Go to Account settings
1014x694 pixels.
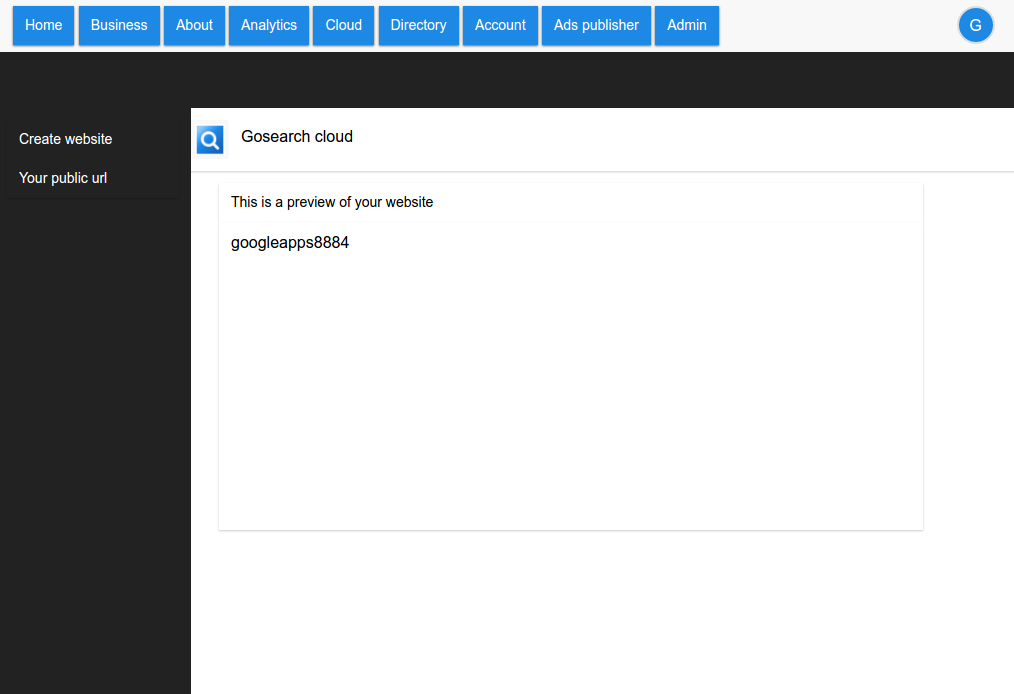point(500,25)
